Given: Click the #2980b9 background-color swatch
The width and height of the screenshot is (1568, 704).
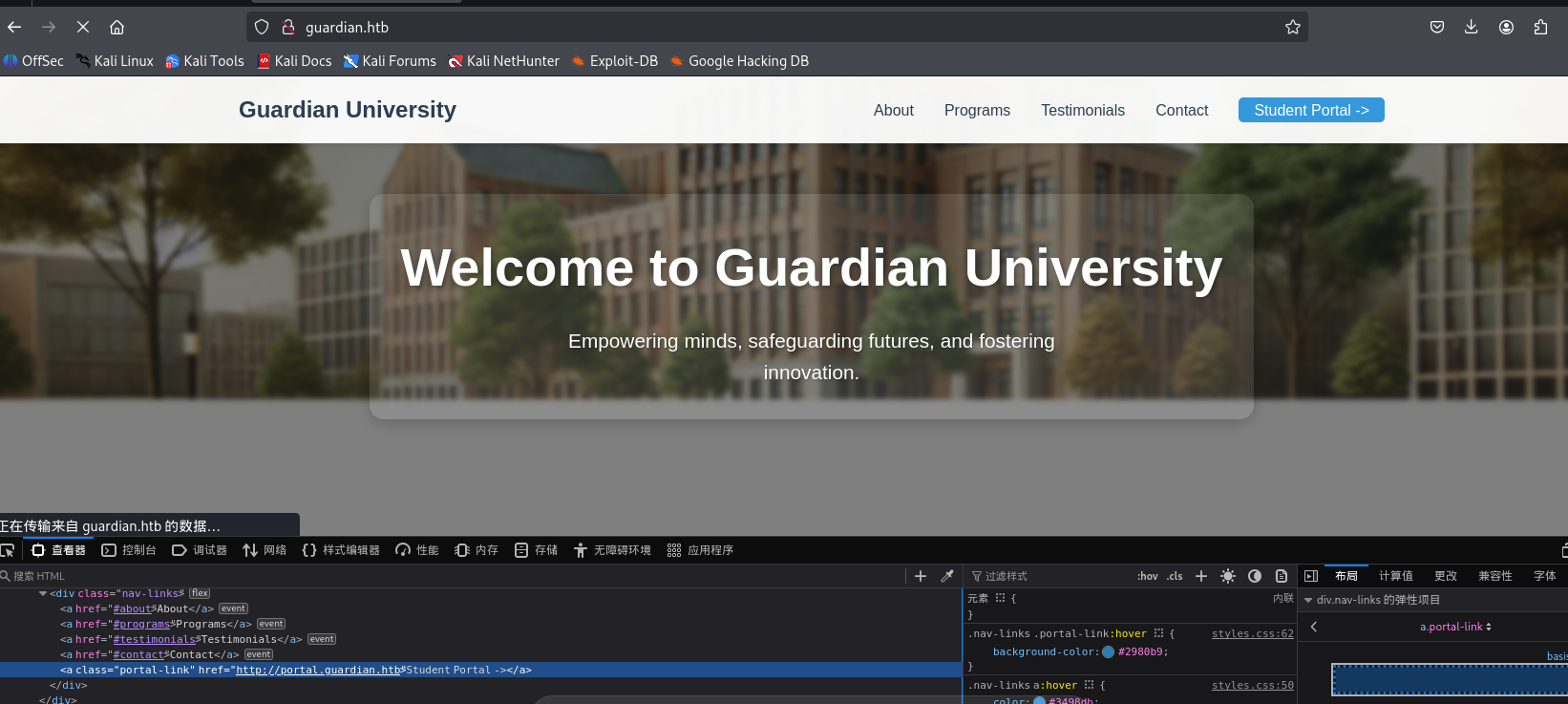Looking at the screenshot, I should tap(1108, 651).
